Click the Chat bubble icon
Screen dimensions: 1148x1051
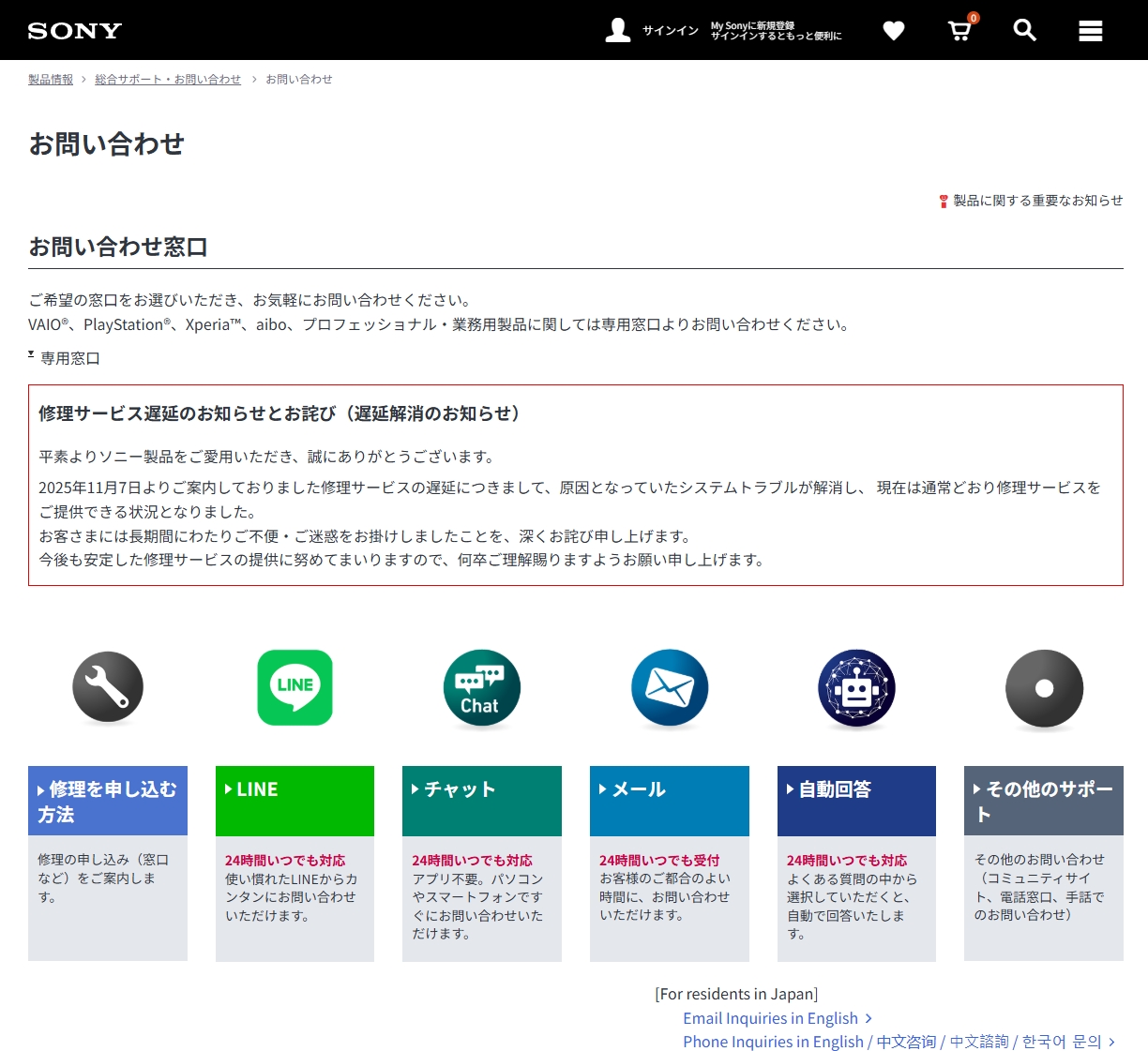[482, 687]
